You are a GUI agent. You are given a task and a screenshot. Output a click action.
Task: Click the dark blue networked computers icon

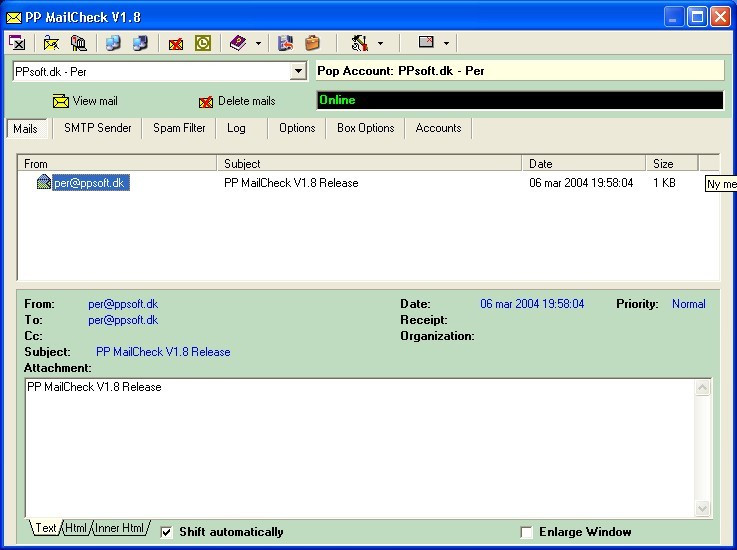(x=140, y=43)
